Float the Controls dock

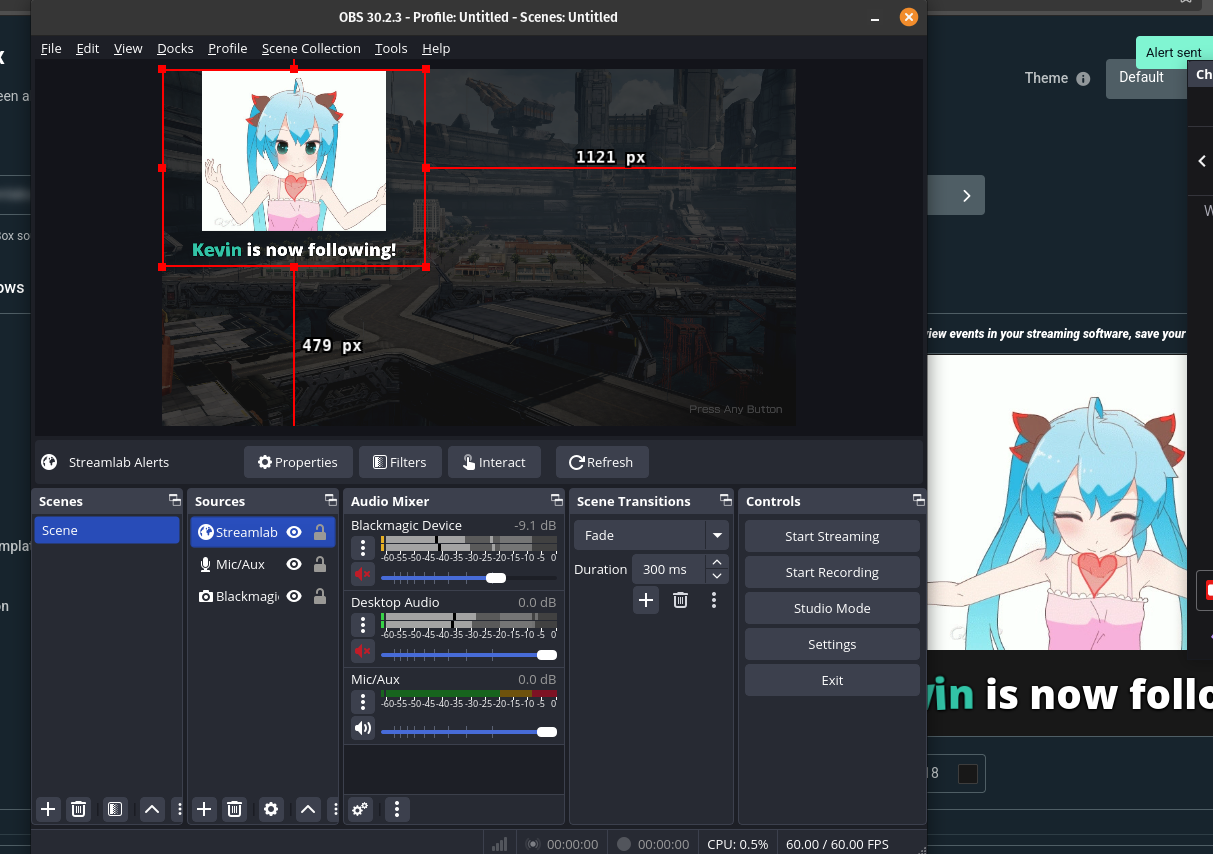click(918, 501)
